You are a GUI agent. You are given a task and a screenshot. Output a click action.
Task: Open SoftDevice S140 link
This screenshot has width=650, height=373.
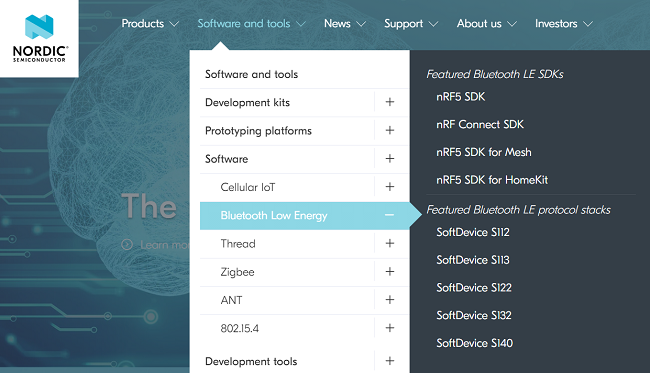click(x=474, y=344)
